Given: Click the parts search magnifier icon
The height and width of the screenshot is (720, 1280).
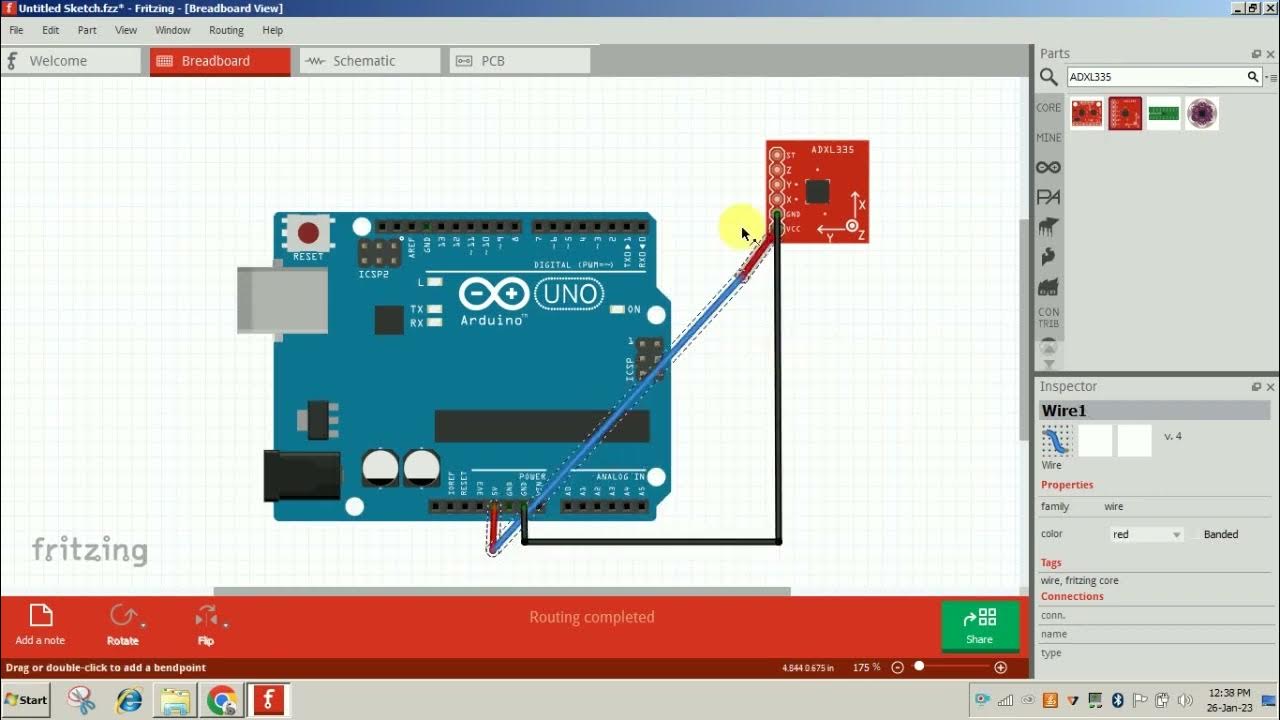Looking at the screenshot, I should coord(1048,77).
